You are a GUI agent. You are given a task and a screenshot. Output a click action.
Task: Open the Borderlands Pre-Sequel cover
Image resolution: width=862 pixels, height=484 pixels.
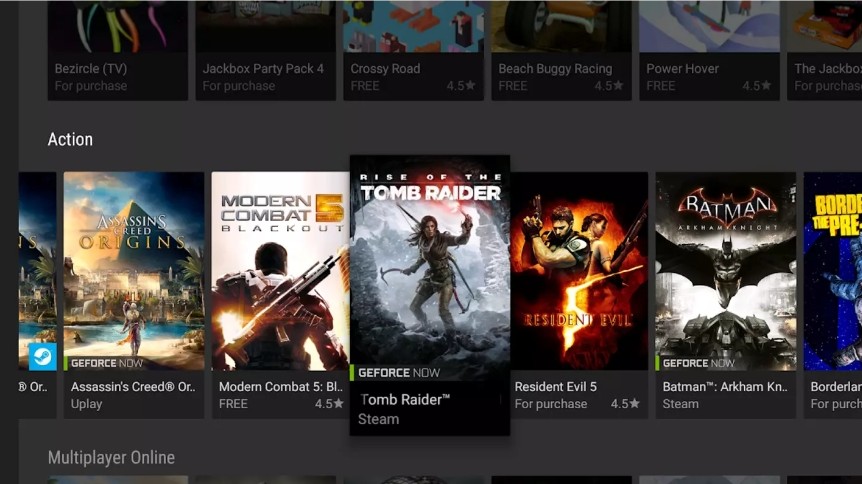click(833, 271)
